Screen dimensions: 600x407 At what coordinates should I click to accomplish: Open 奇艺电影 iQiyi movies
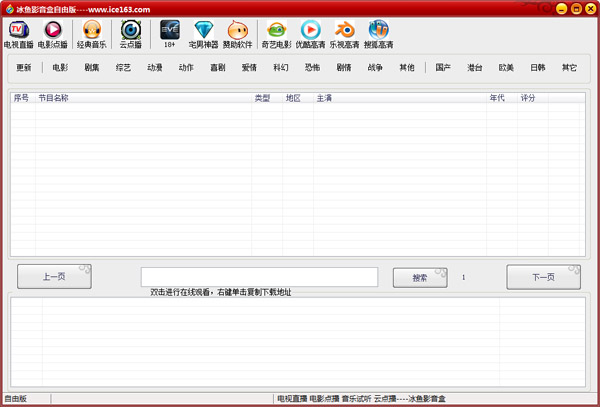click(x=276, y=34)
